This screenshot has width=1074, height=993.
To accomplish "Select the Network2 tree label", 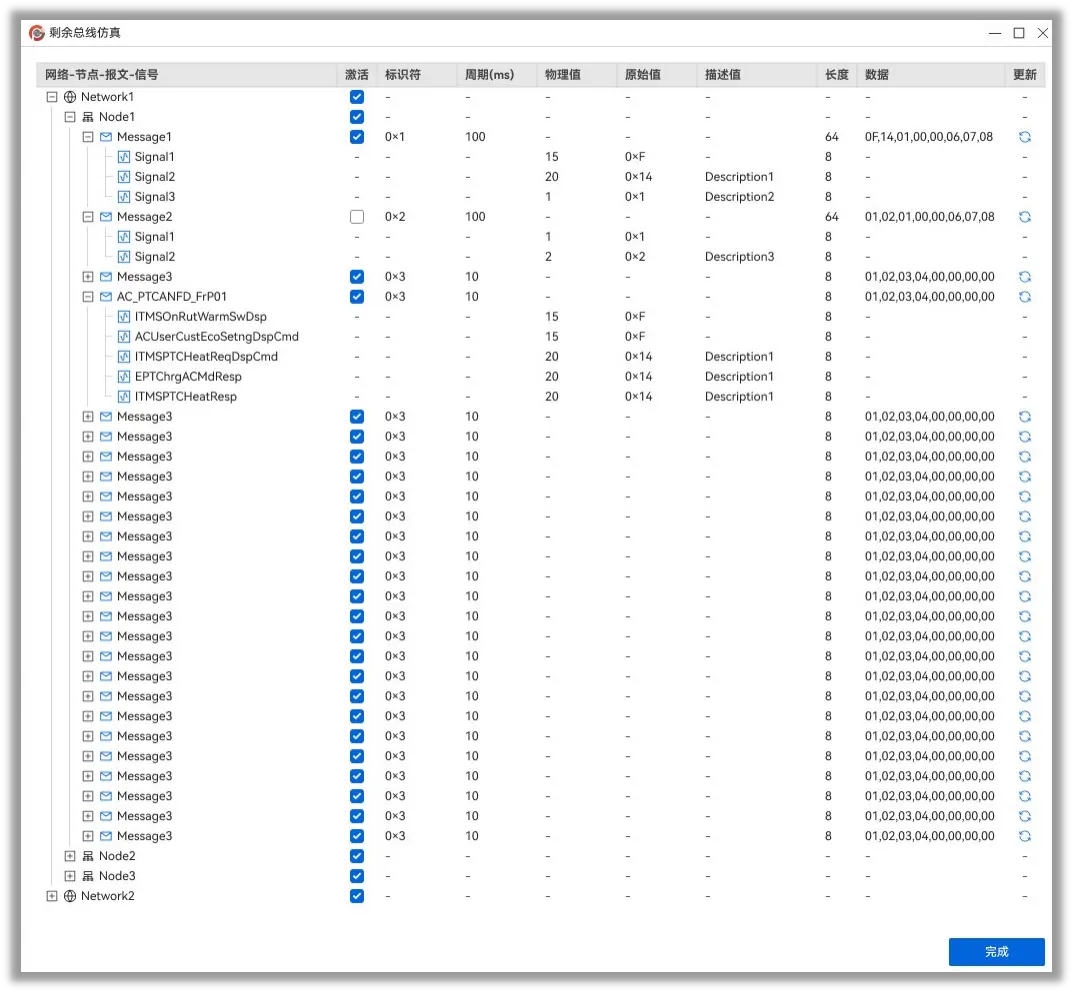I will click(108, 896).
